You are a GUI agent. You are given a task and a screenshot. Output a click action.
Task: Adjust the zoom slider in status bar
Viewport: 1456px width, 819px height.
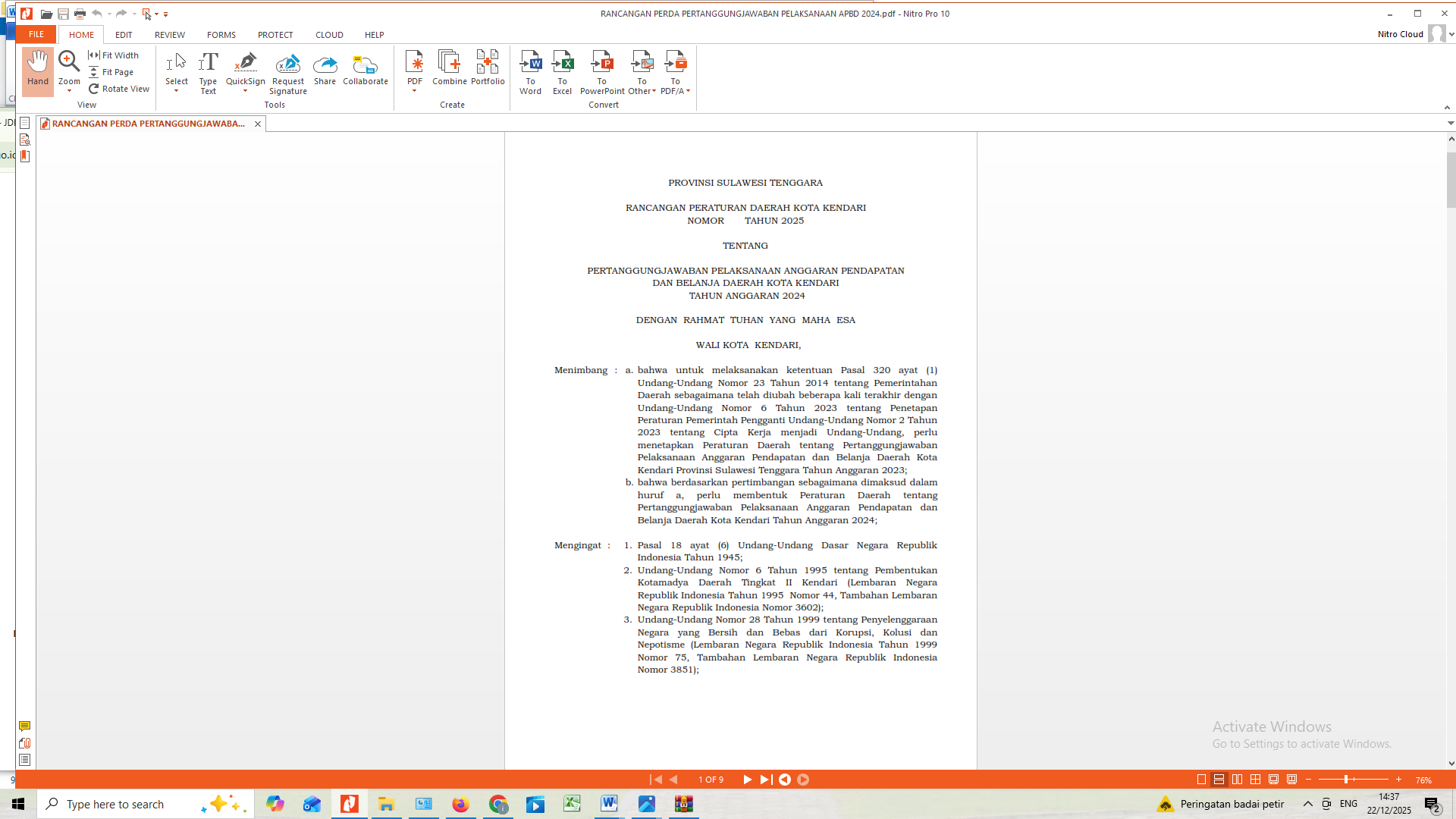[1346, 780]
